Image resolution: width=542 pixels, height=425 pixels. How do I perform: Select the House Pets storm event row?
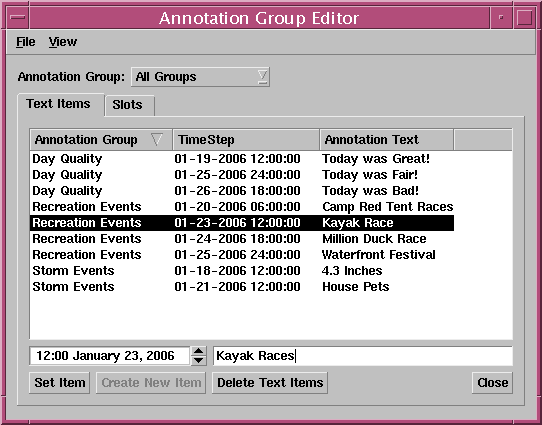(x=242, y=287)
